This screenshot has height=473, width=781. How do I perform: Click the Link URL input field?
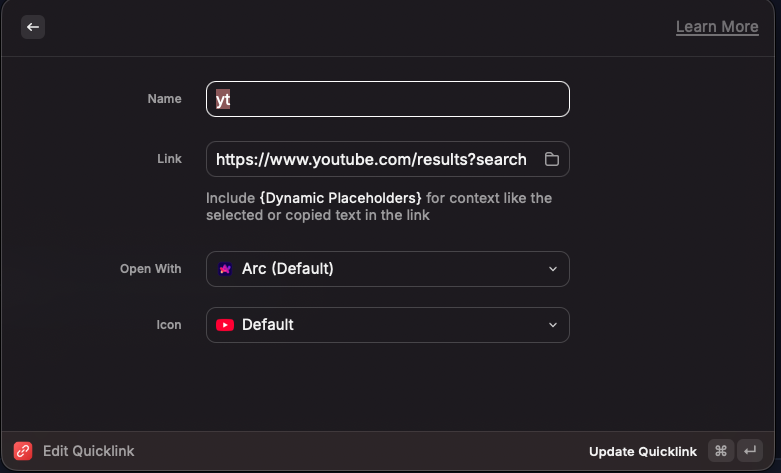click(371, 159)
